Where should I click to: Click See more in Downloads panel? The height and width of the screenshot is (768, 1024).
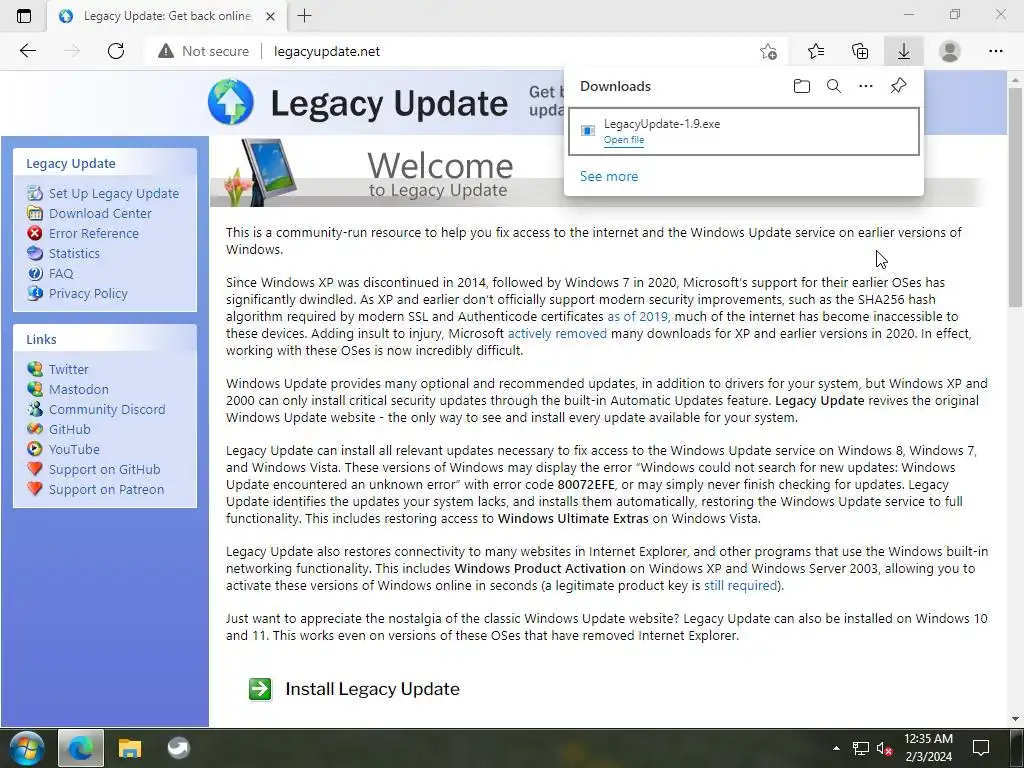609,176
